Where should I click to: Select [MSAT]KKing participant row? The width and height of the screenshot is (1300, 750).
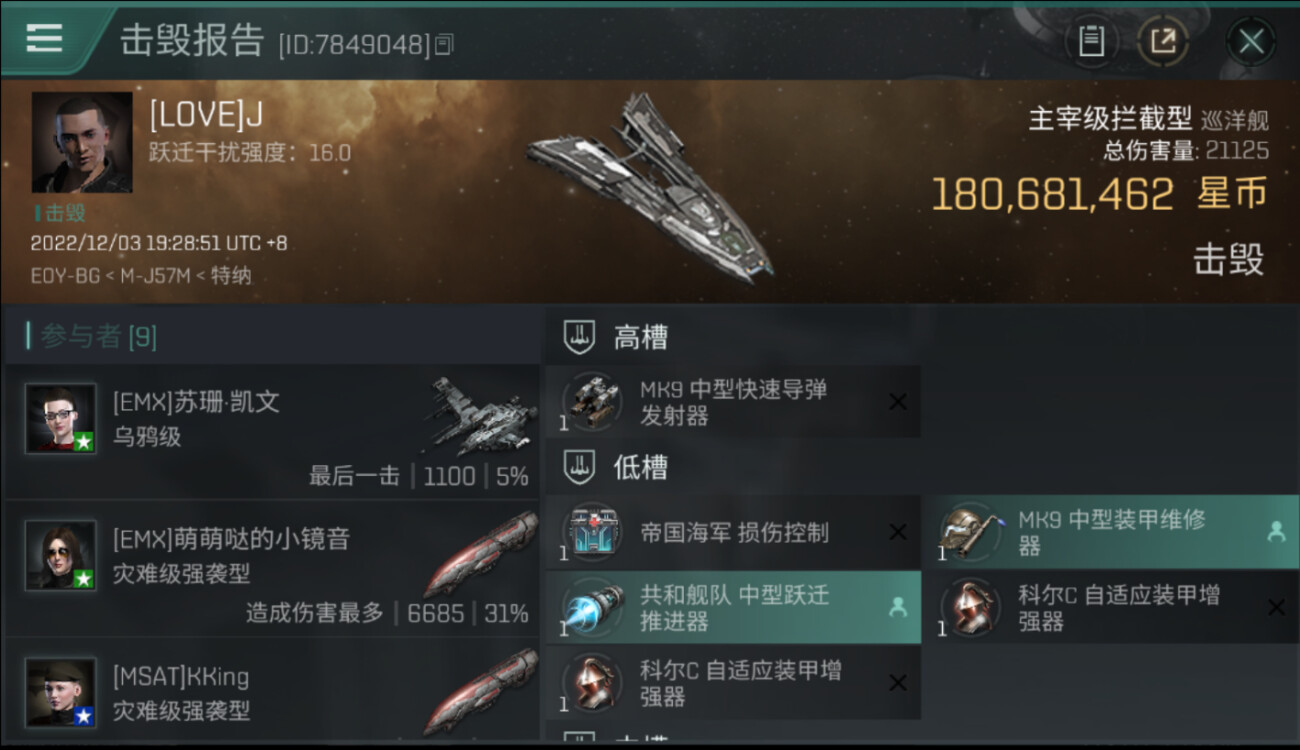pos(272,694)
